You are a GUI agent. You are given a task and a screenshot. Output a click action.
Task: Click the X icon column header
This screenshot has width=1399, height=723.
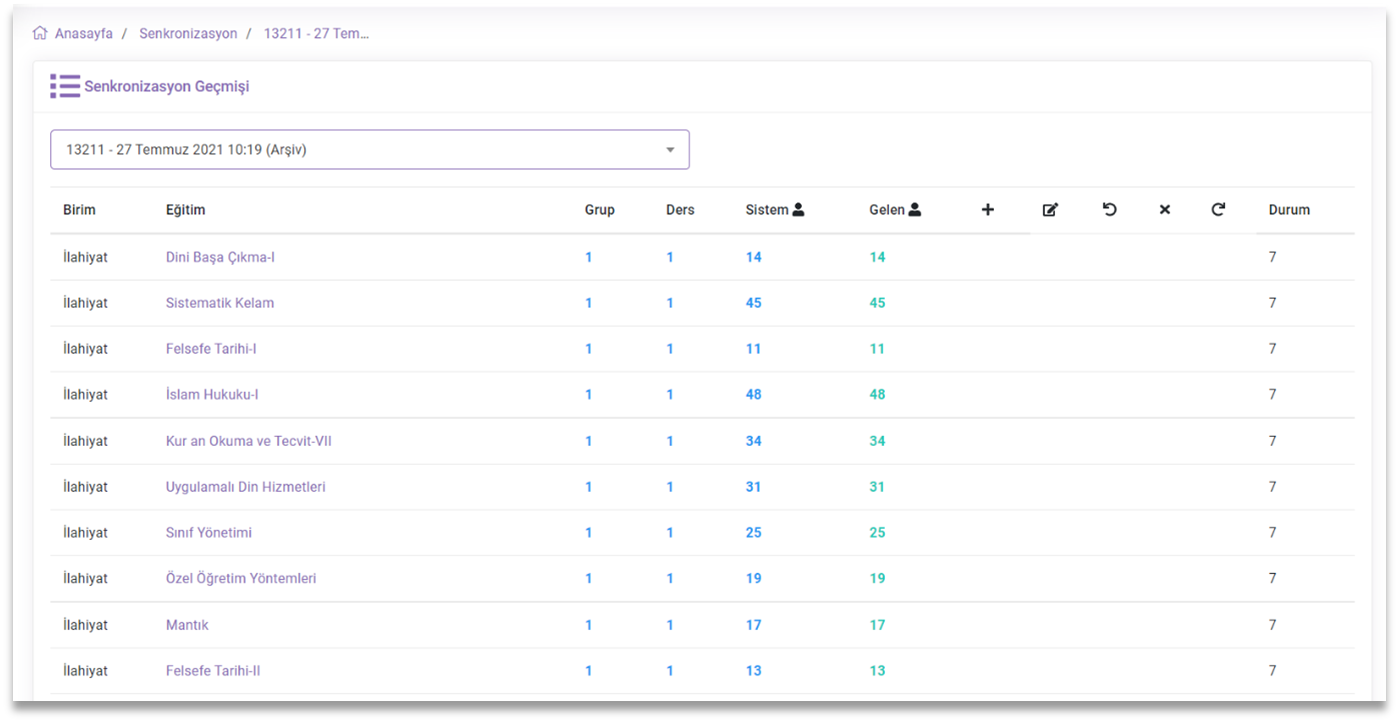point(1164,210)
